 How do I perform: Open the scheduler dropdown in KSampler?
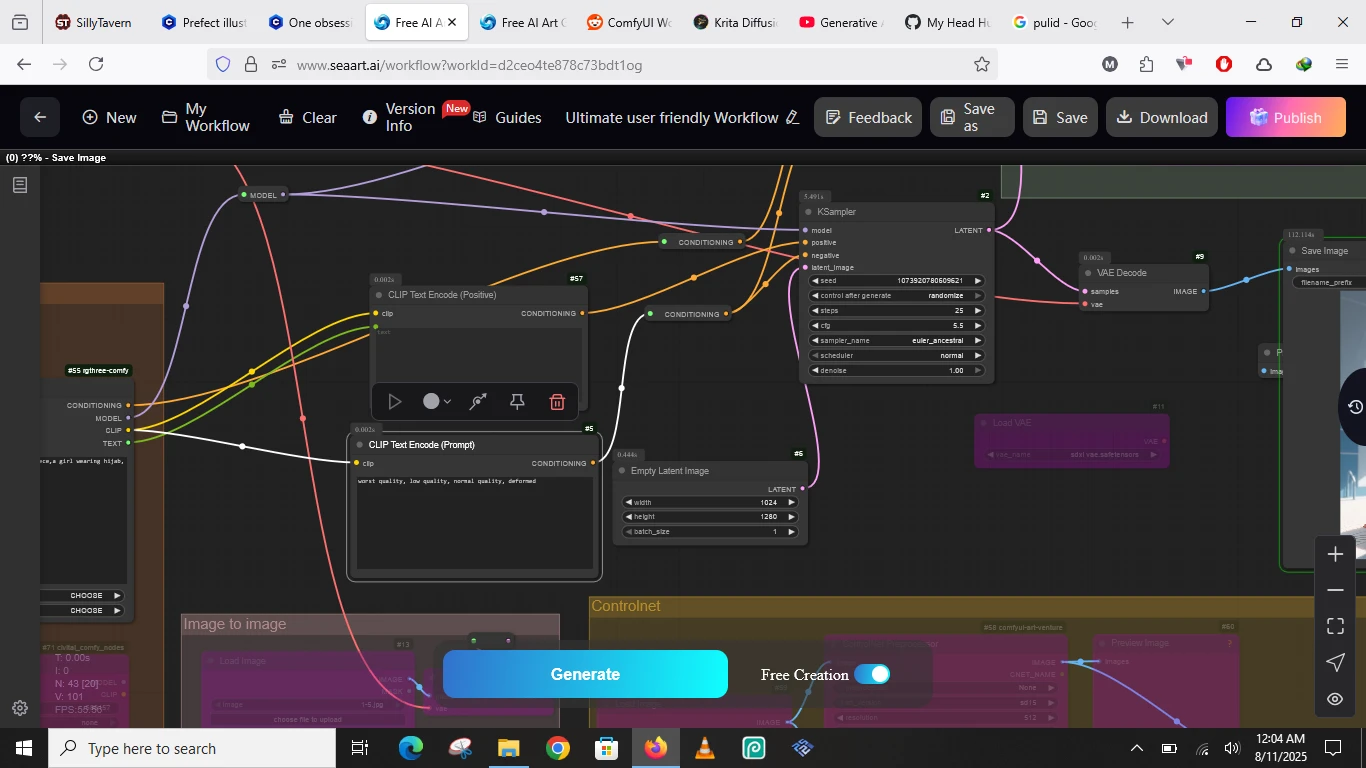[x=897, y=356]
